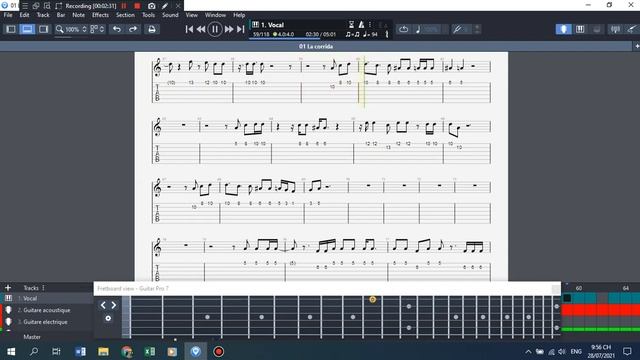Move fretboard view left with arrow
The image size is (640, 360).
coord(103,305)
